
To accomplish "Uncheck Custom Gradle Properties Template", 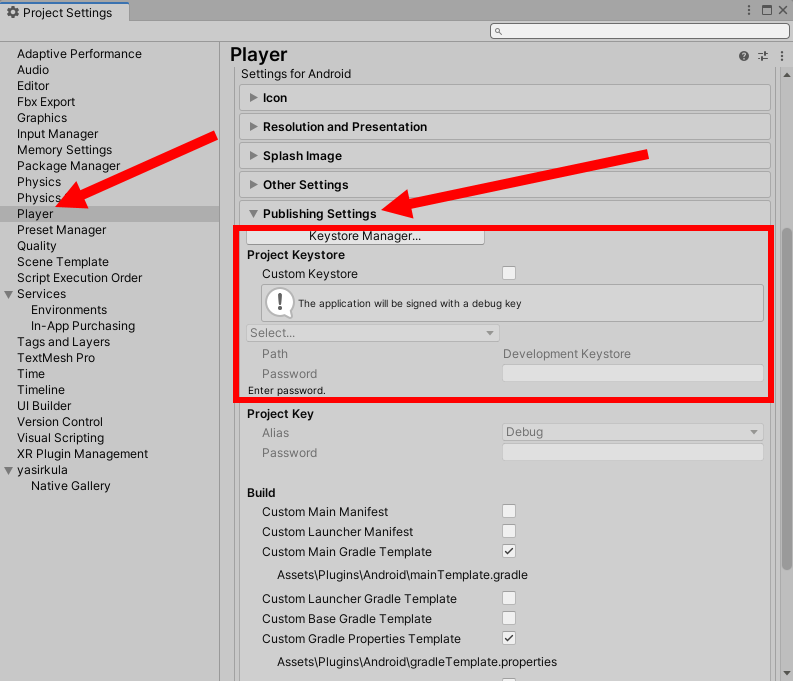I will 509,638.
